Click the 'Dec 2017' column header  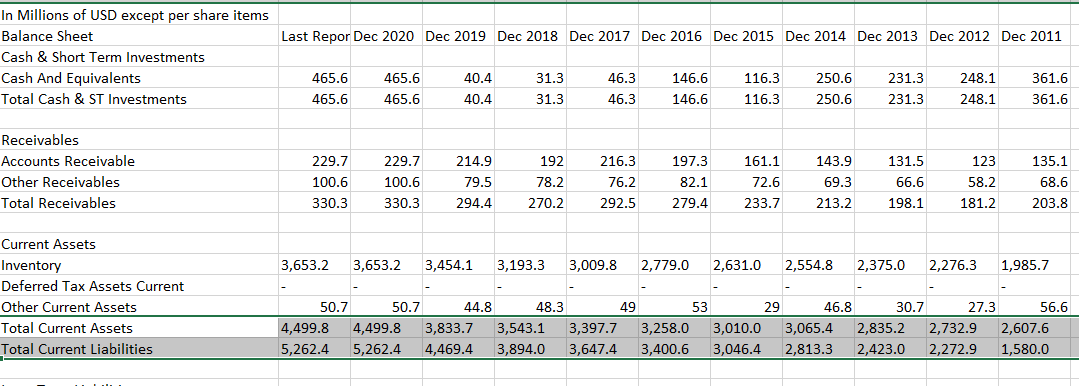(602, 36)
